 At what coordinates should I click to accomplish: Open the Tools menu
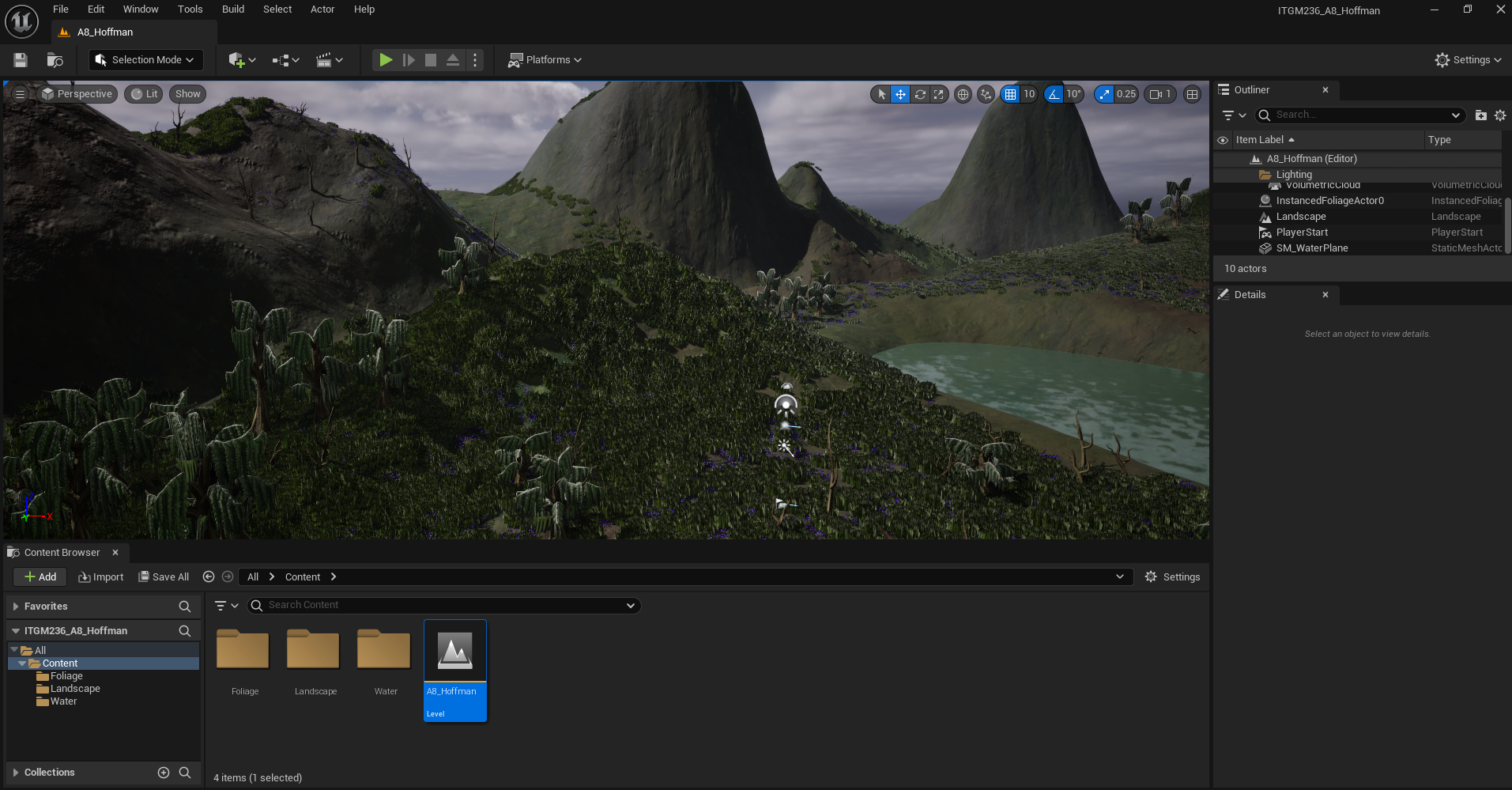[x=190, y=9]
